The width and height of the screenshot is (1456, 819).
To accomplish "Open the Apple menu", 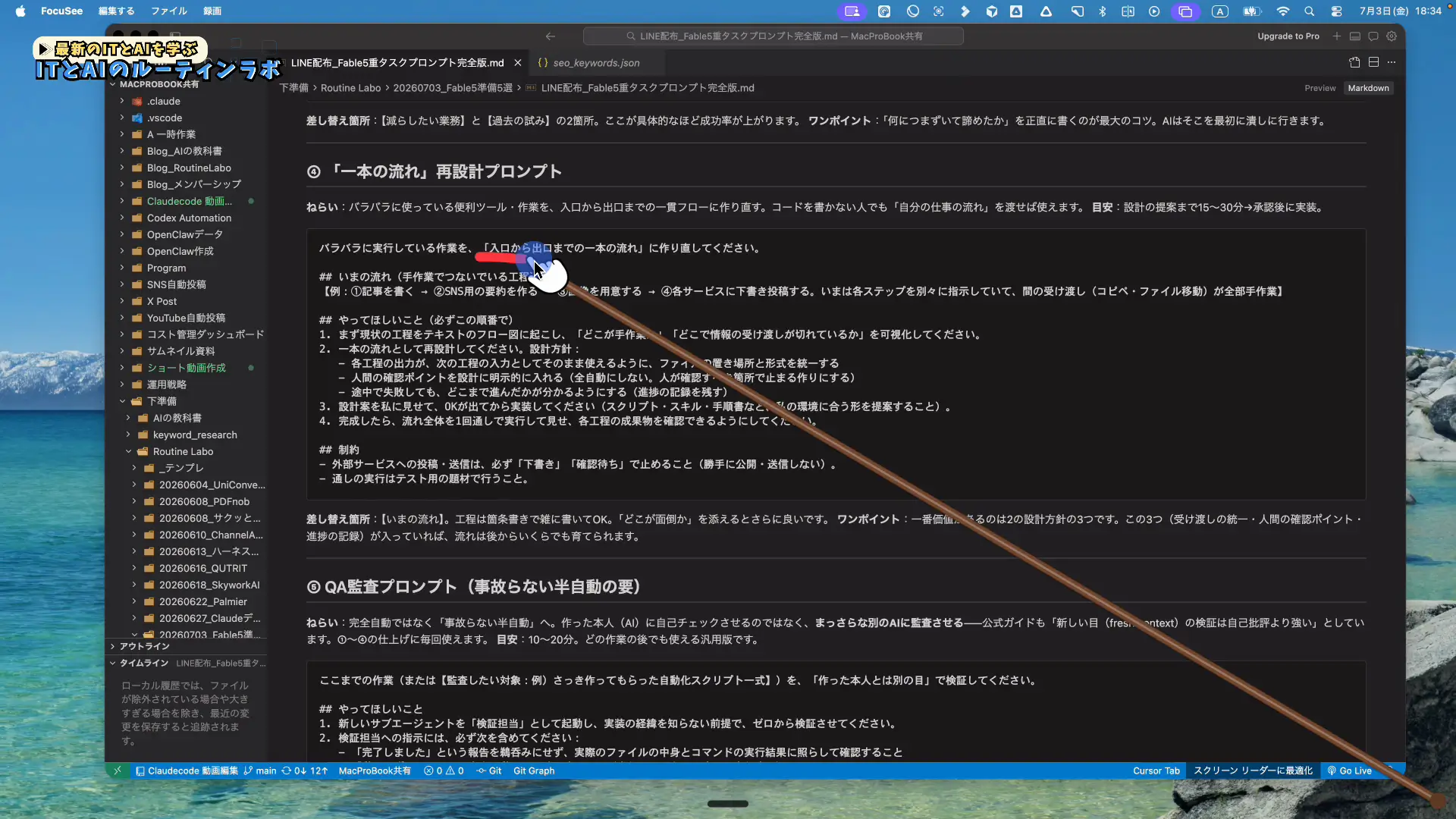I will [x=20, y=11].
